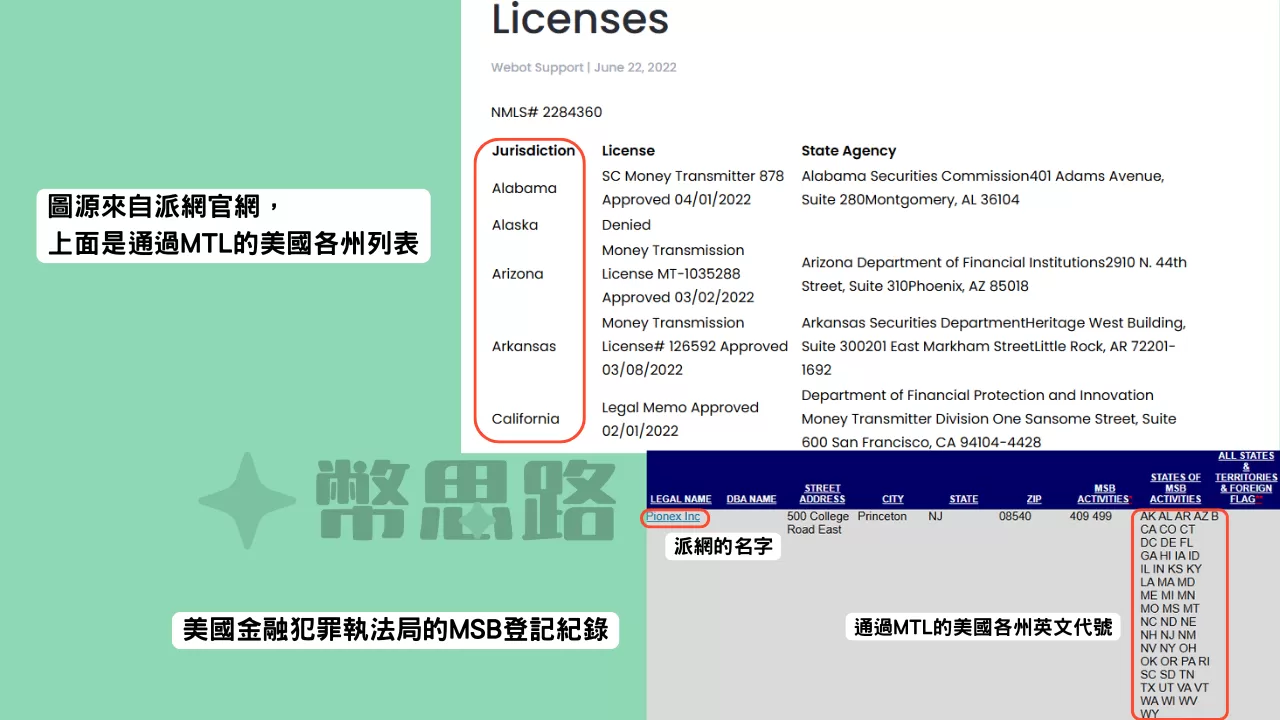This screenshot has height=720, width=1280.
Task: Select the Arkansas jurisdiction row
Action: pos(523,346)
